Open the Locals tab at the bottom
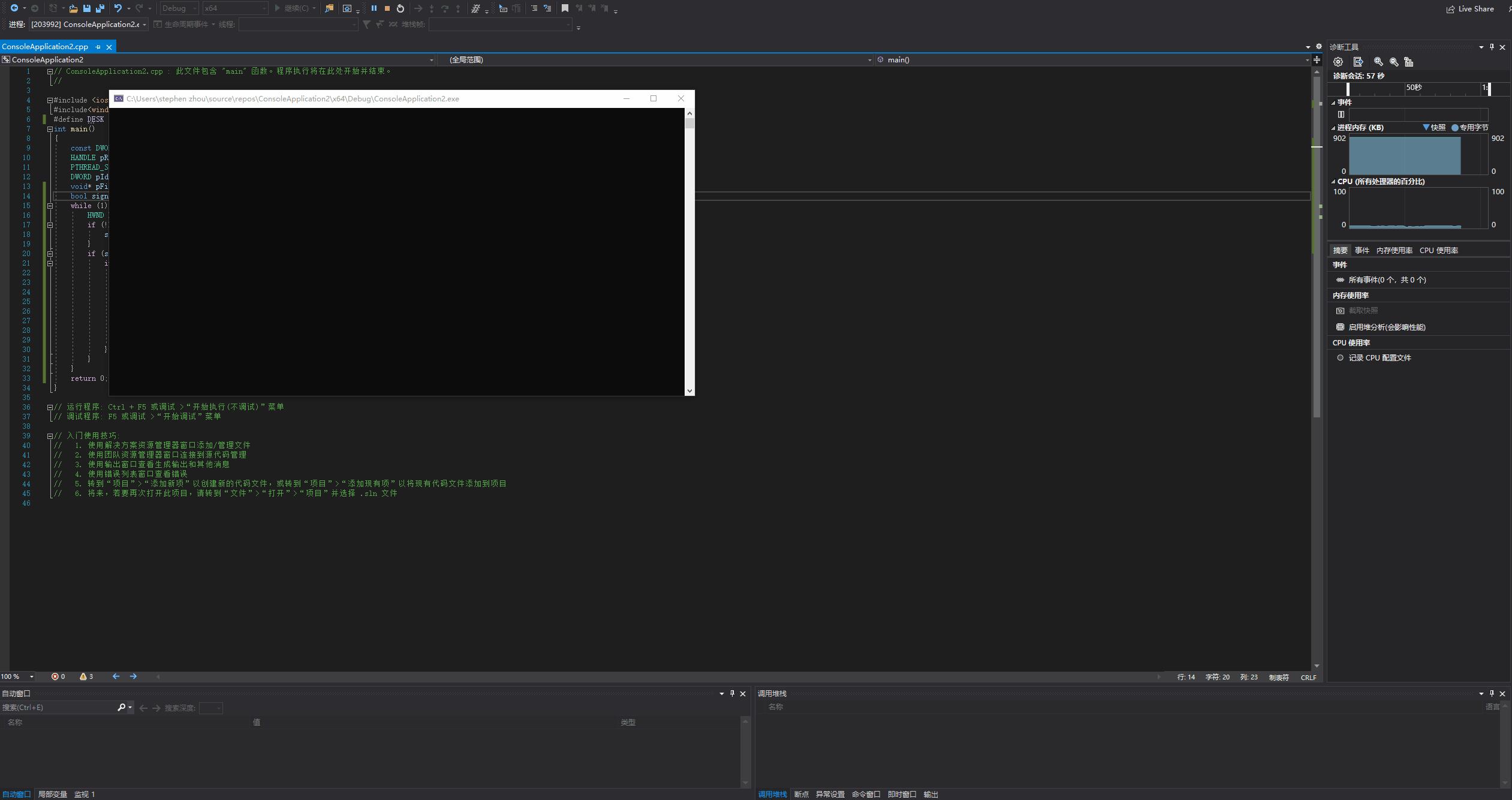The height and width of the screenshot is (800, 1512). point(53,795)
